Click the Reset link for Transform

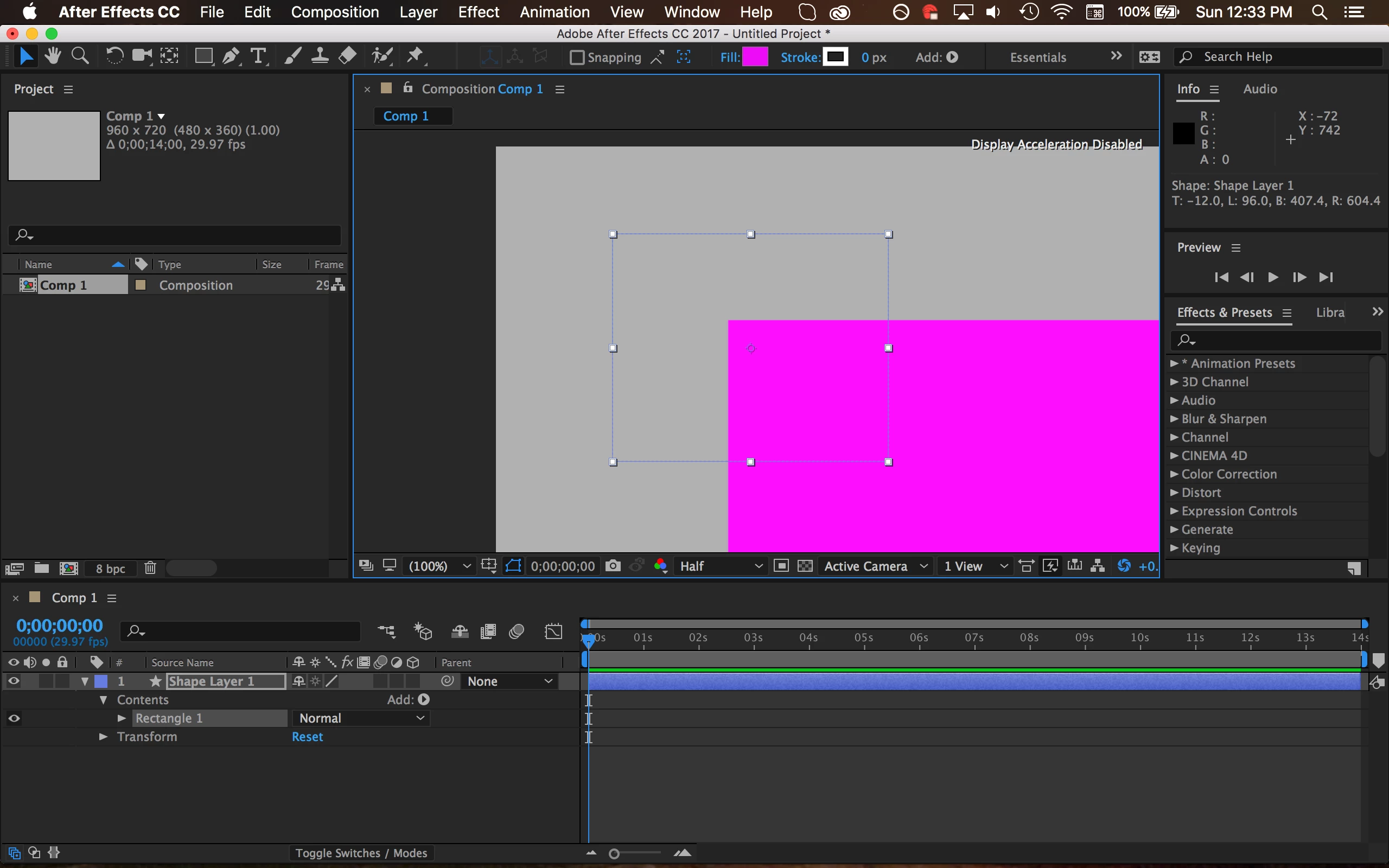[307, 737]
